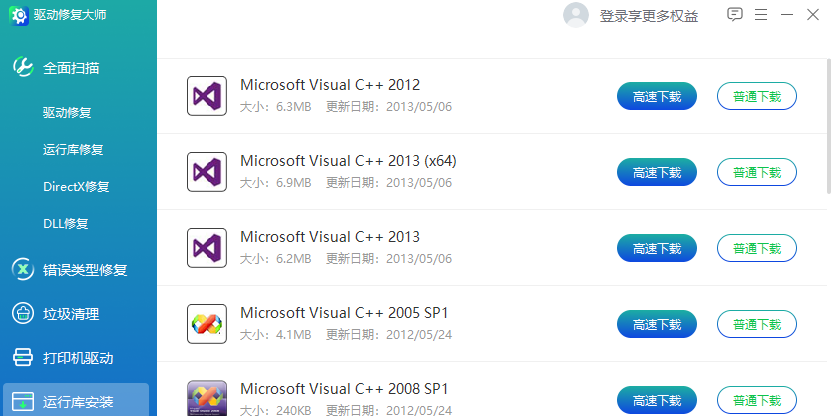
Task: Click 更新日期：2013/05/06 for Visual C++ 2012
Action: click(x=389, y=107)
